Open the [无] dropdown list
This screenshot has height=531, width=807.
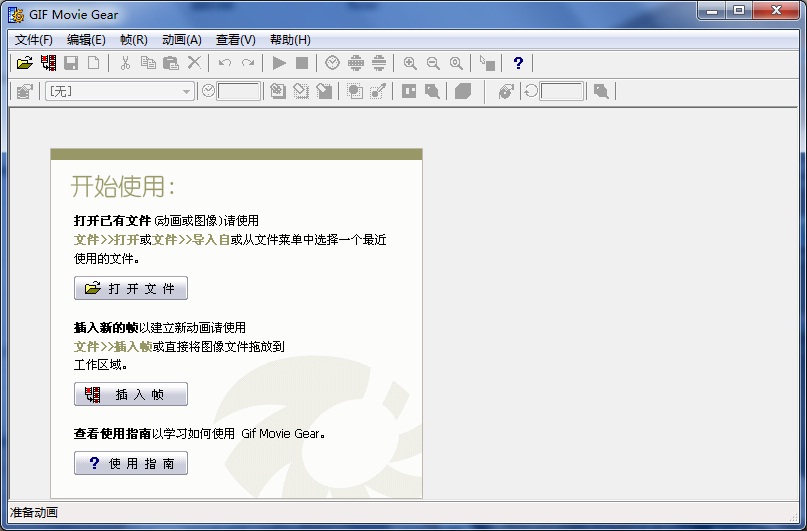(x=120, y=92)
